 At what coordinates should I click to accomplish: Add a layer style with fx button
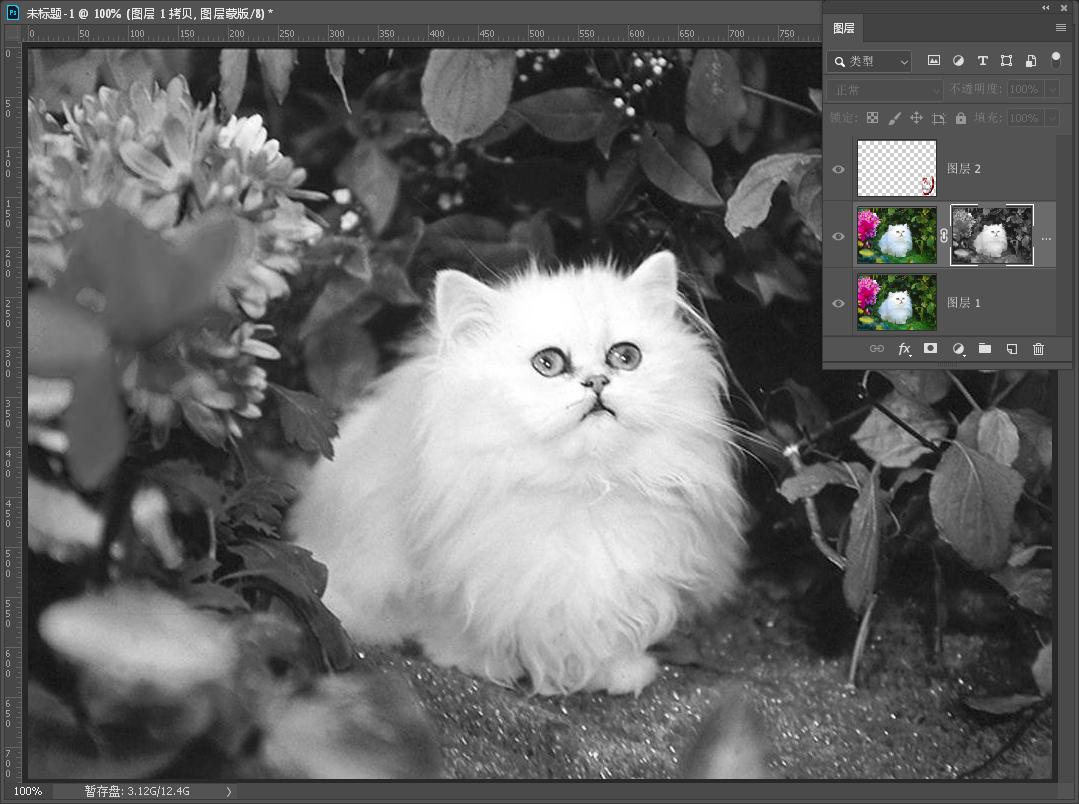[904, 349]
